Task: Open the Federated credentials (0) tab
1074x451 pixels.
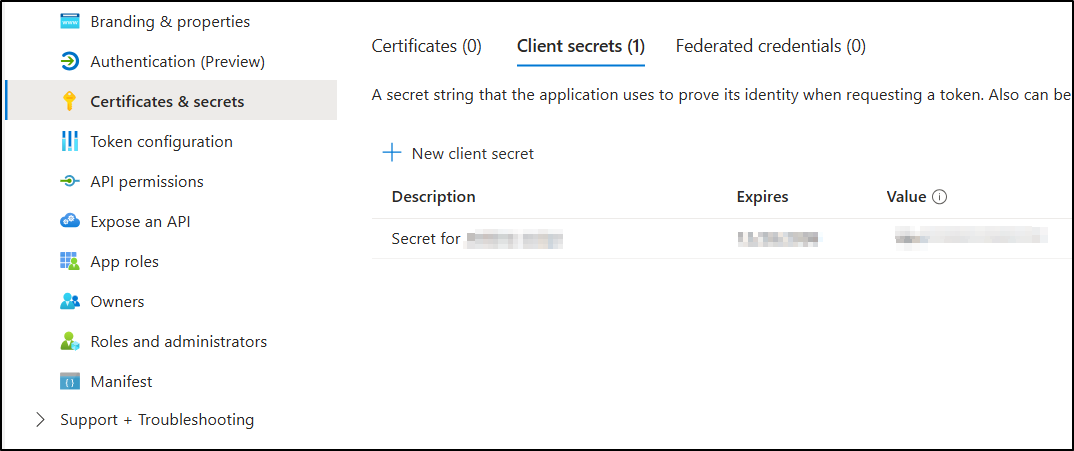Action: point(770,46)
